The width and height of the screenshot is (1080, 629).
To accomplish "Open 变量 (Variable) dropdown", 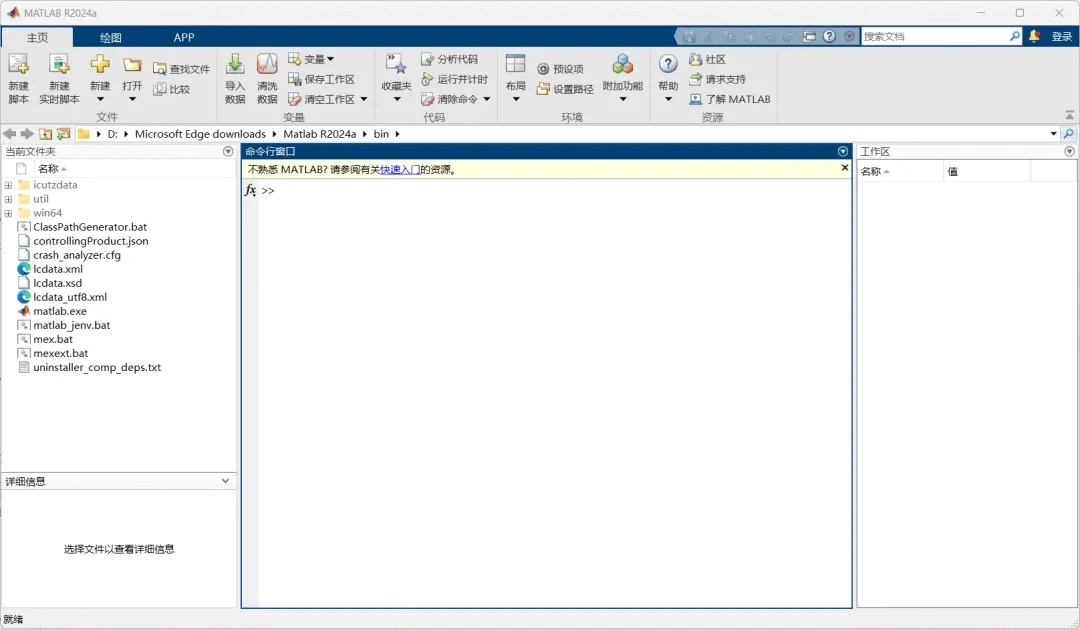I will coord(311,59).
